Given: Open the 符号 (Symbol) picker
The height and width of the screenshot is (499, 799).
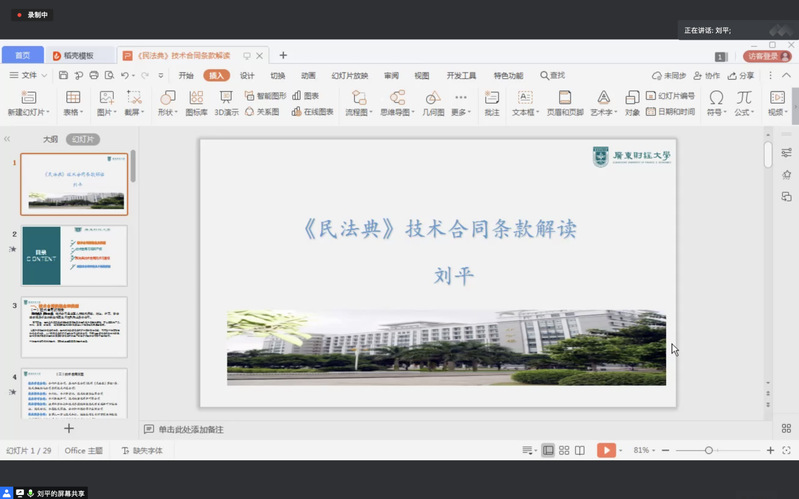Looking at the screenshot, I should click(x=716, y=98).
